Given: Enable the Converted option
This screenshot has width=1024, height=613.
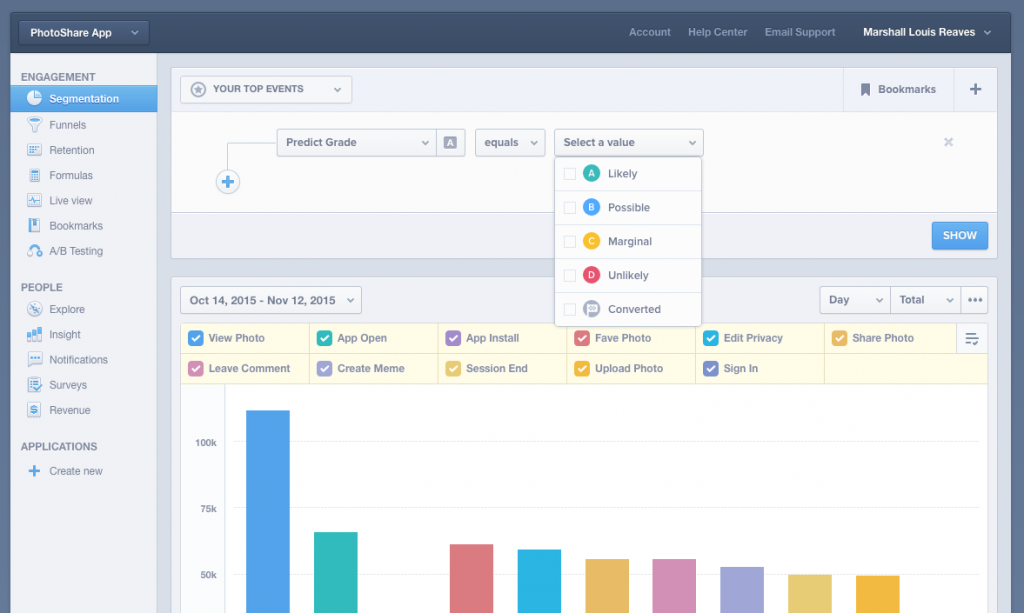Looking at the screenshot, I should pos(568,308).
